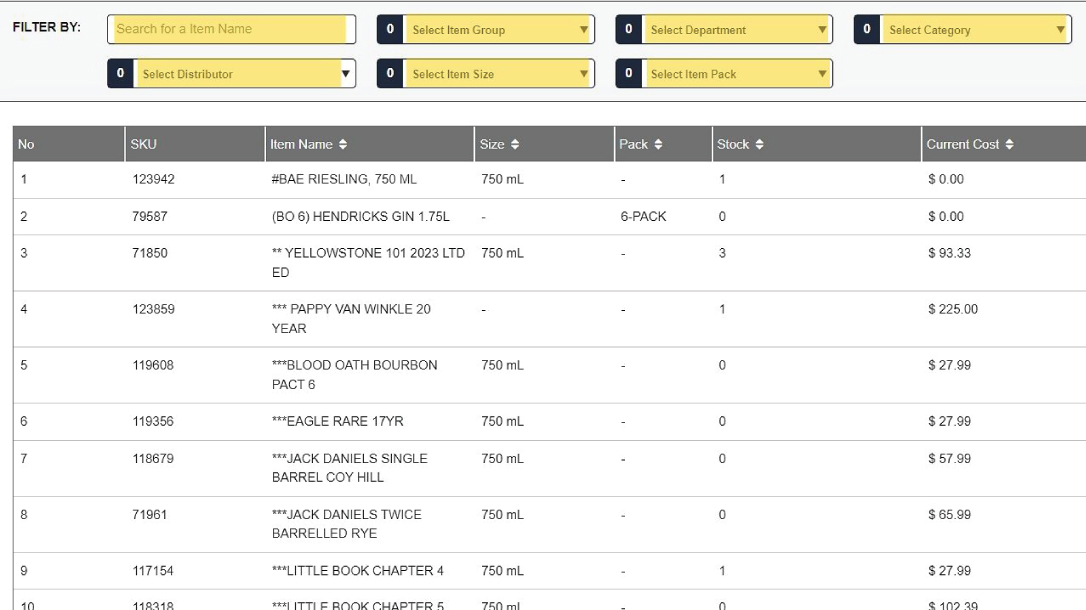The width and height of the screenshot is (1086, 610).
Task: Select the #BAE RIESLING, 750 ML row
Action: pyautogui.click(x=344, y=180)
